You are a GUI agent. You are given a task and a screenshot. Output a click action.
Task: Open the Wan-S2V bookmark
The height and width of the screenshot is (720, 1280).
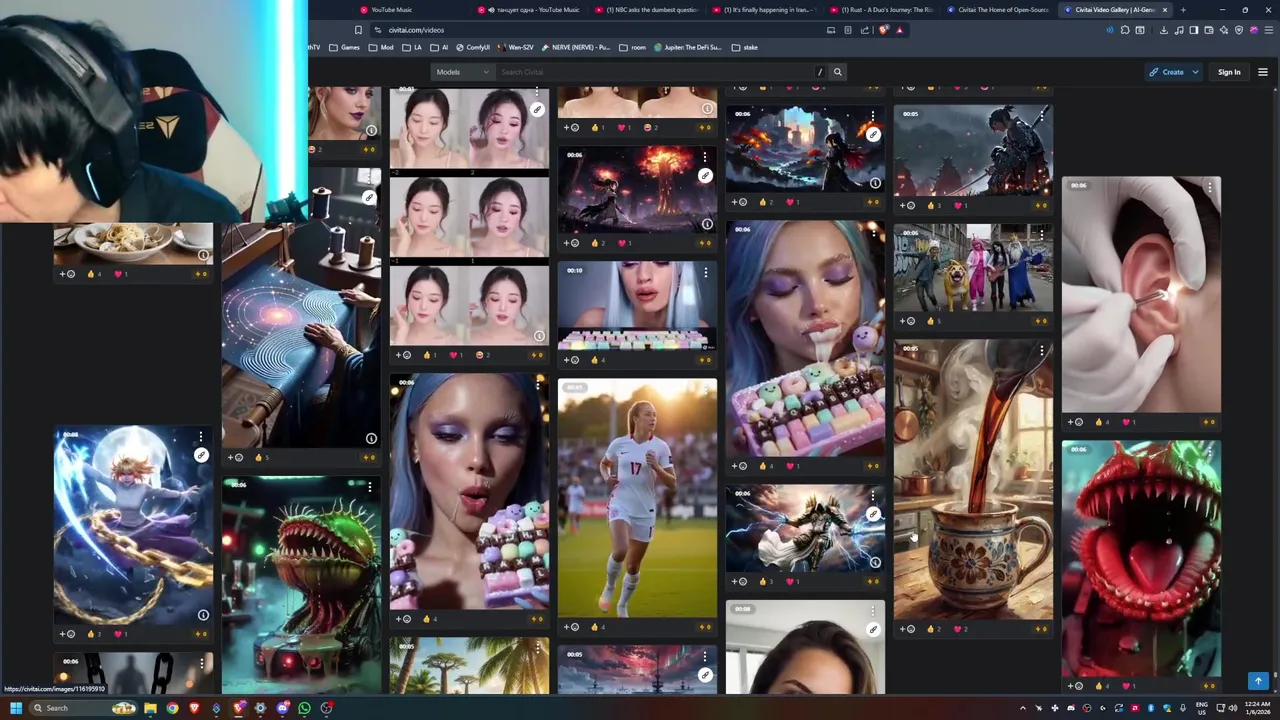pyautogui.click(x=515, y=47)
